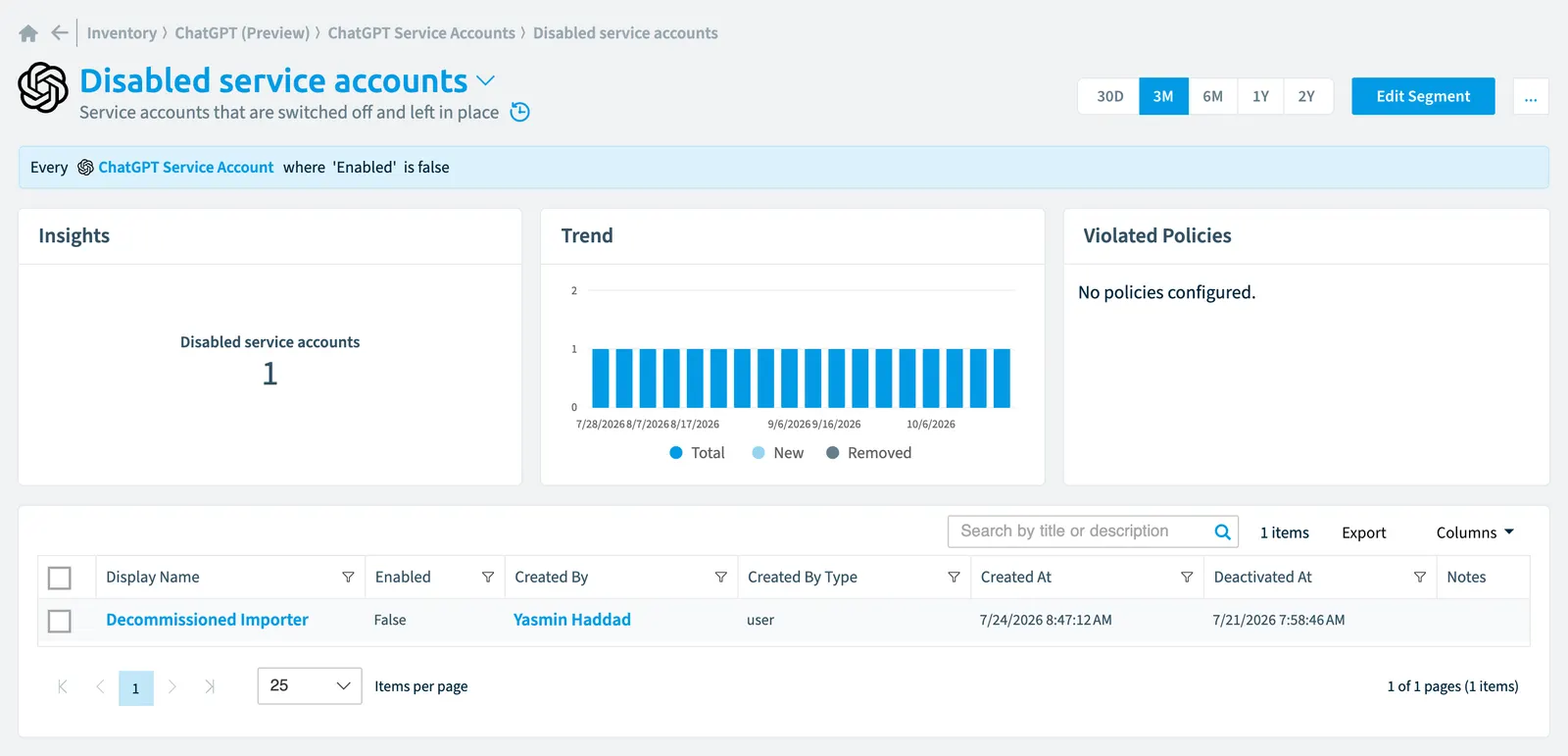The image size is (1568, 756).
Task: Export the table items
Action: 1364,532
